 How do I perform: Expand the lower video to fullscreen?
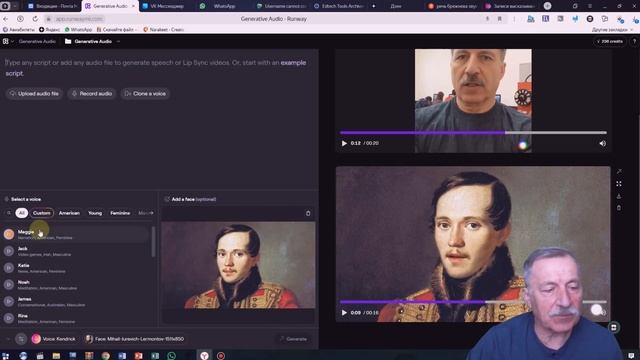point(619,184)
